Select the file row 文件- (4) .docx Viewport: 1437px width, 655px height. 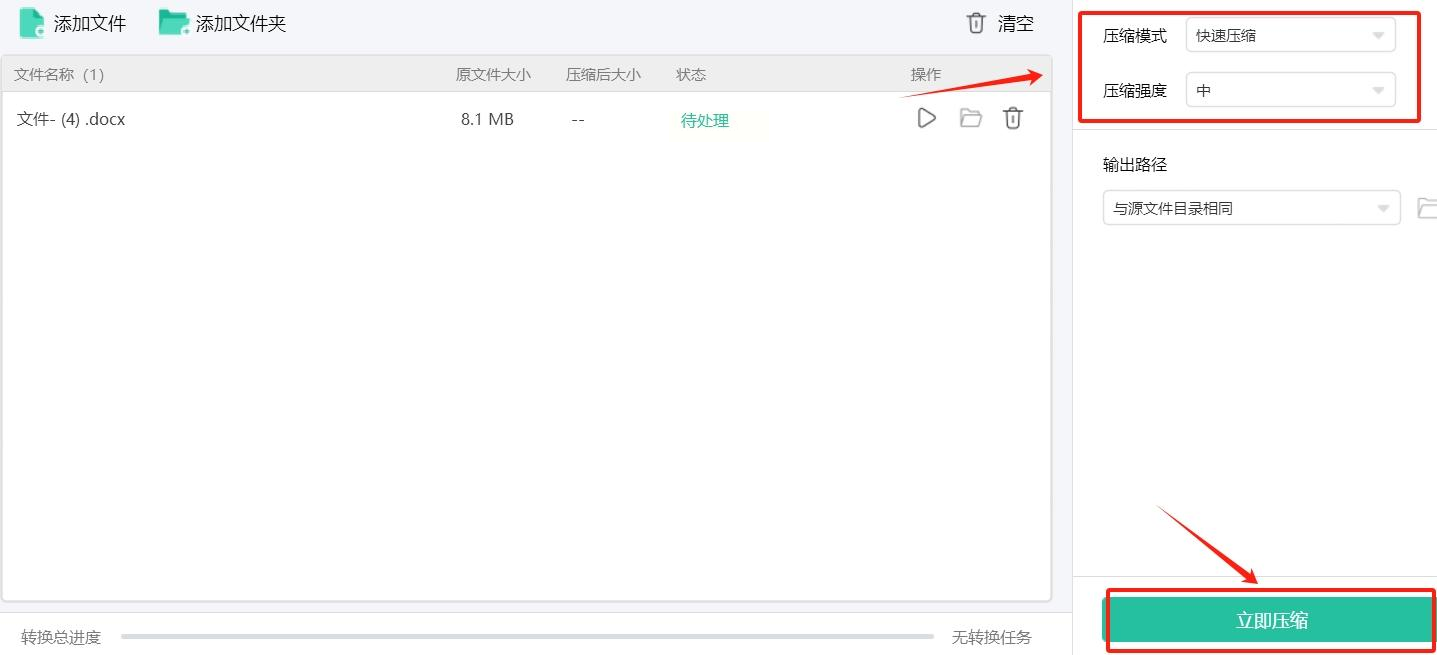click(x=526, y=119)
